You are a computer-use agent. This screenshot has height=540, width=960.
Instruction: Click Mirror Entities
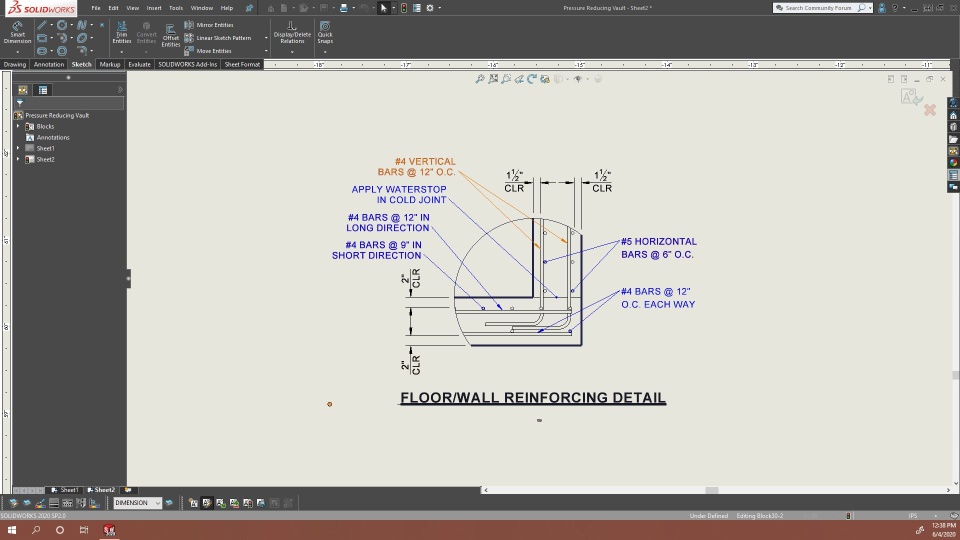pos(209,25)
